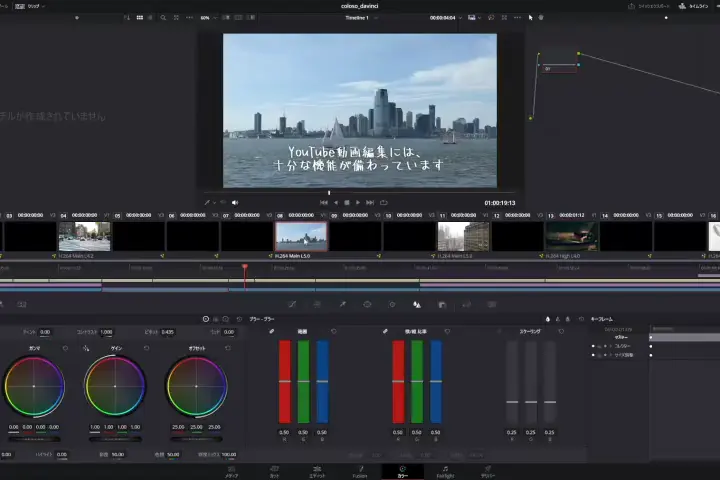720x480 pixels.
Task: Jump to the next clip
Action: tap(370, 203)
